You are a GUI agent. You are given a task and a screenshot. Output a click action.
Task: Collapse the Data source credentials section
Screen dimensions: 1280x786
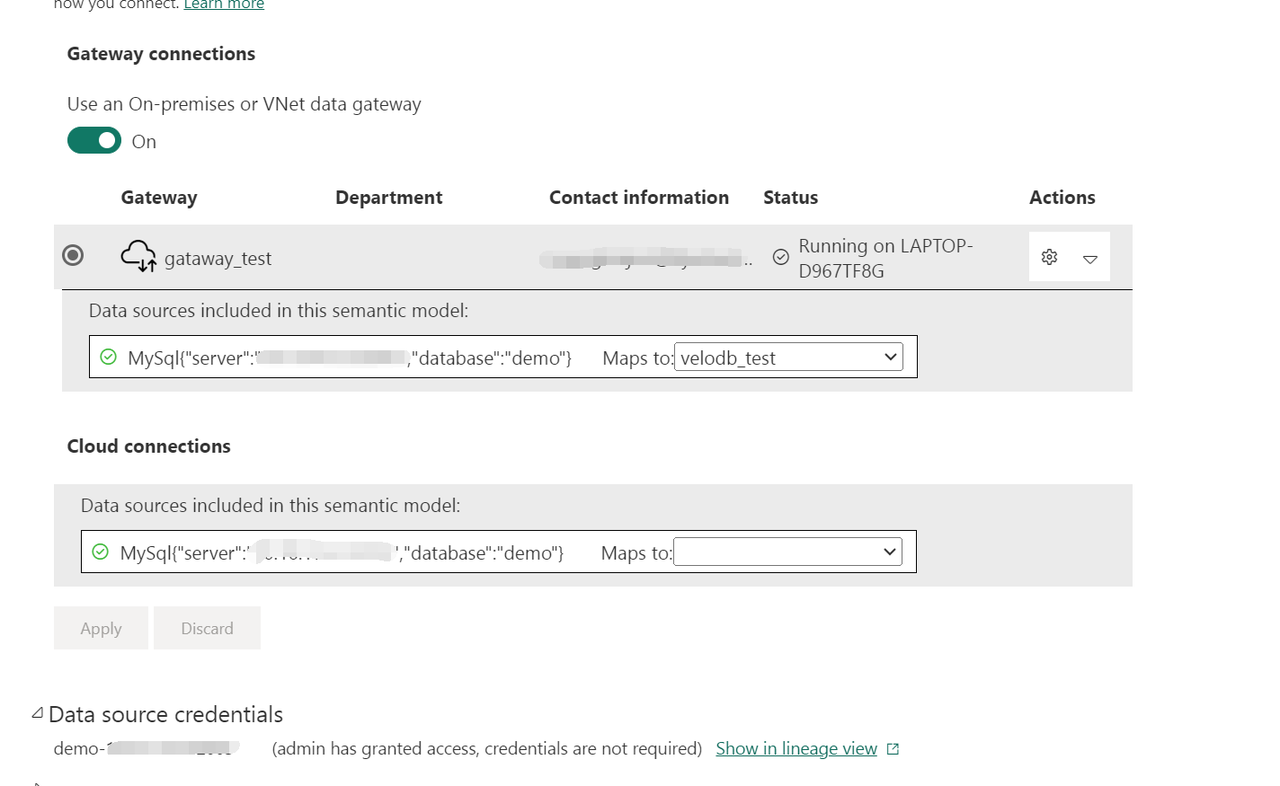point(38,714)
